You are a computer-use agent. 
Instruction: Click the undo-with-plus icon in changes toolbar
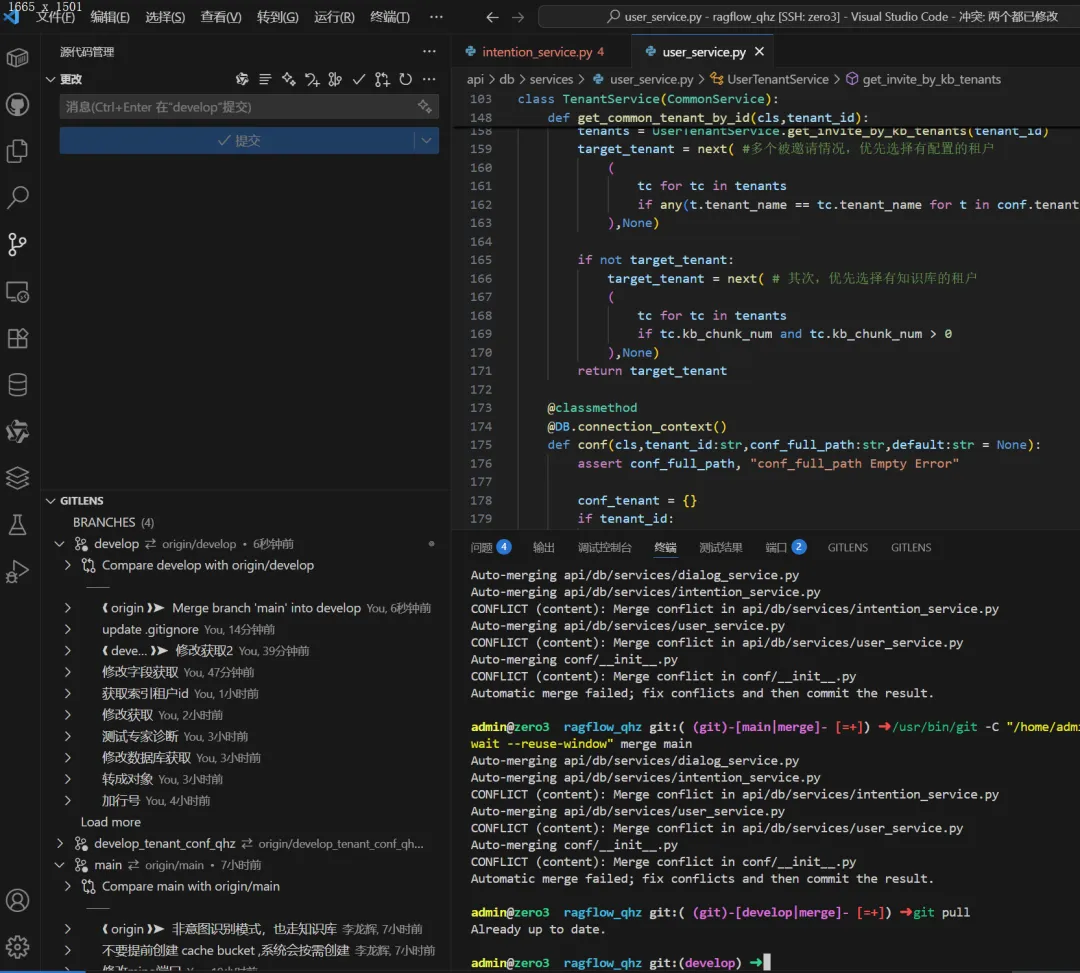click(312, 79)
